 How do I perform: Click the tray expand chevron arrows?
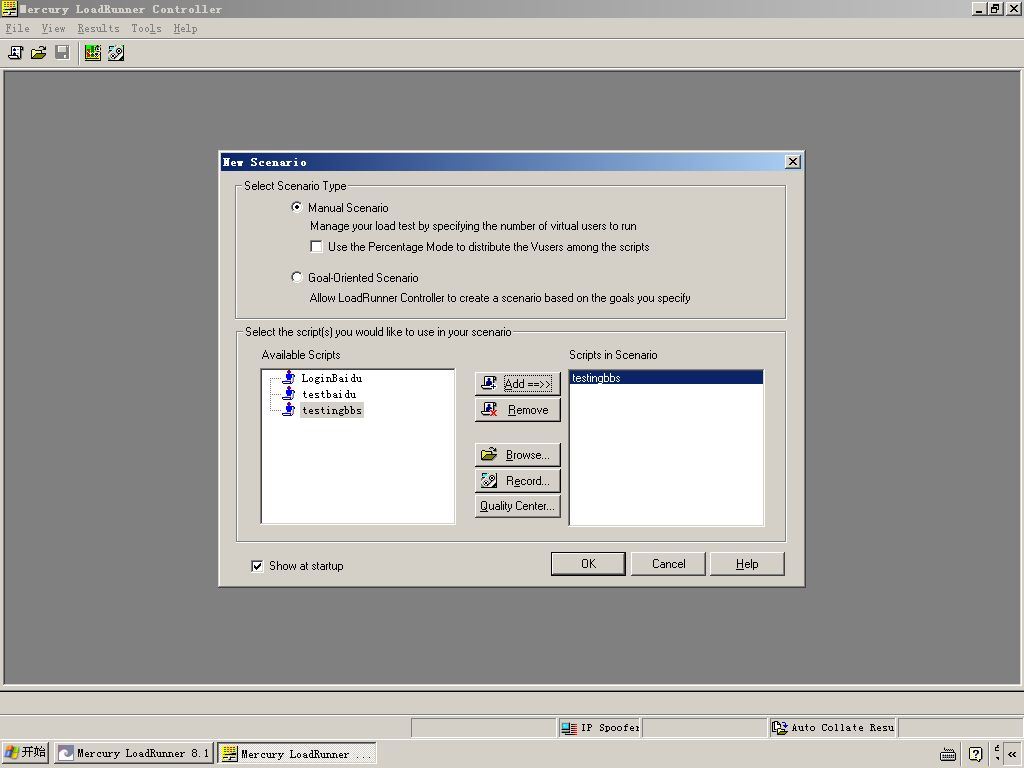pyautogui.click(x=1012, y=754)
